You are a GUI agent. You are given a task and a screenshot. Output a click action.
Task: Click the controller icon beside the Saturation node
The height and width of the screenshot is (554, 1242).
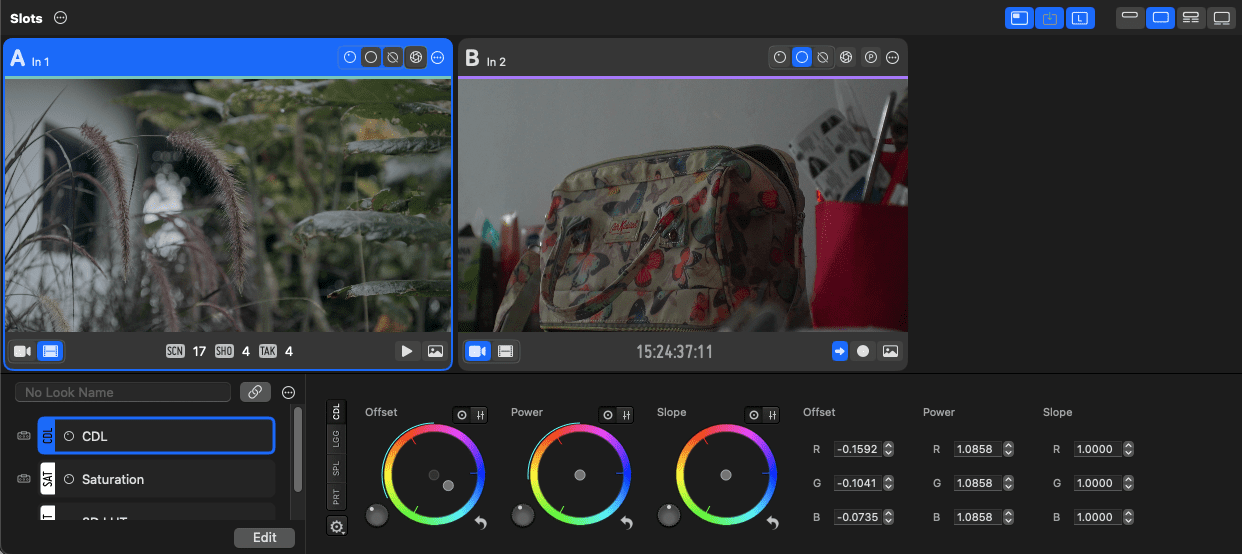click(x=23, y=479)
